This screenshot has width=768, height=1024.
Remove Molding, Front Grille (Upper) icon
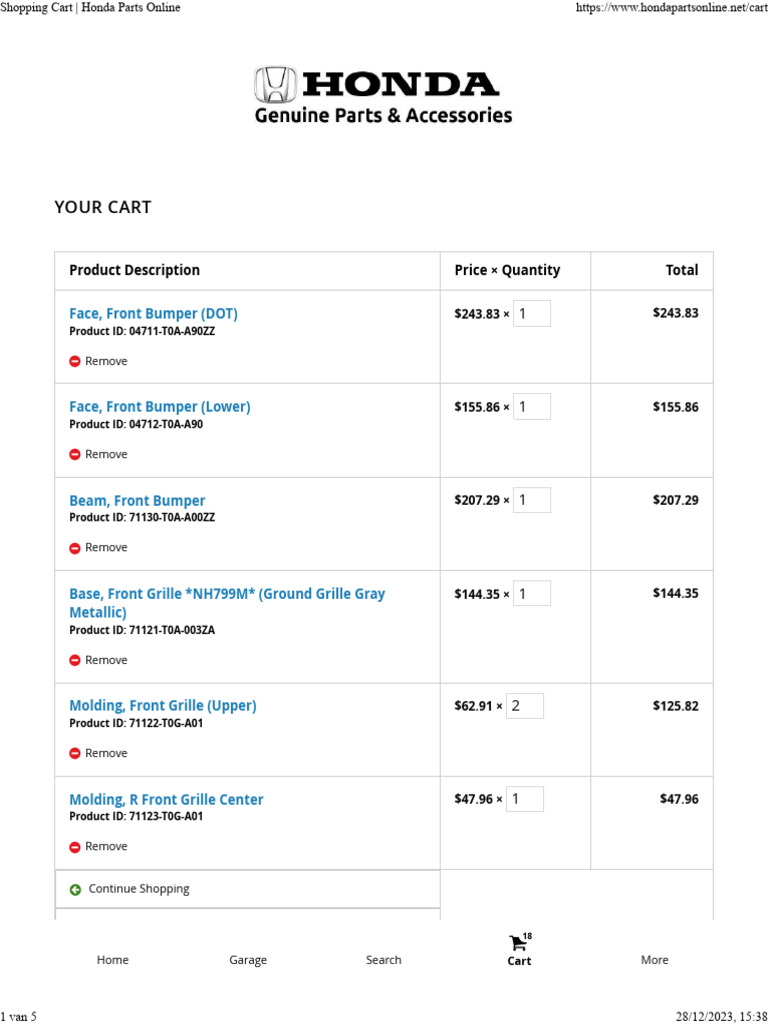point(75,753)
